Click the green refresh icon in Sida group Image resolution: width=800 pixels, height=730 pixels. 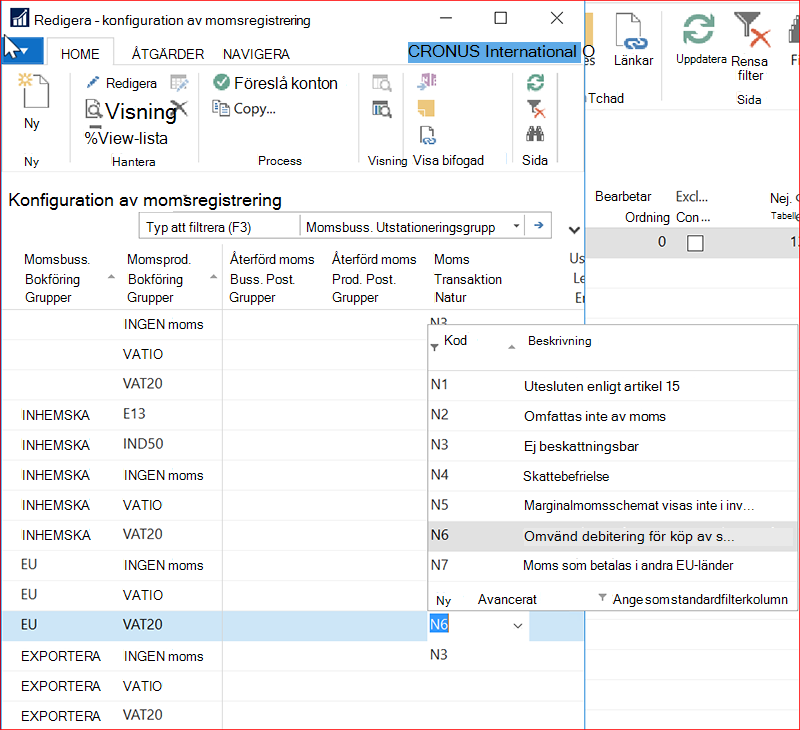click(535, 82)
